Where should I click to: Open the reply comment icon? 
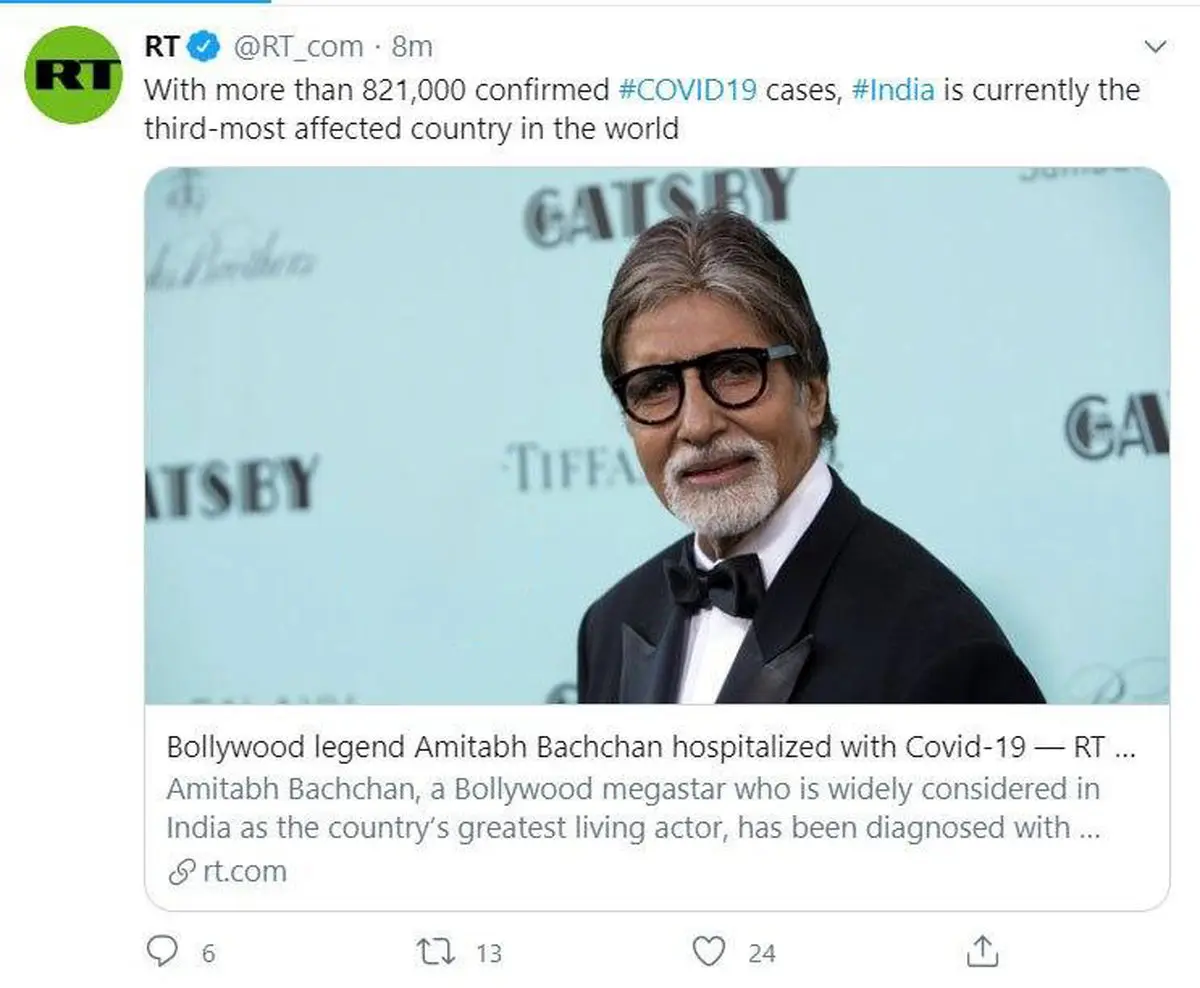(x=161, y=952)
